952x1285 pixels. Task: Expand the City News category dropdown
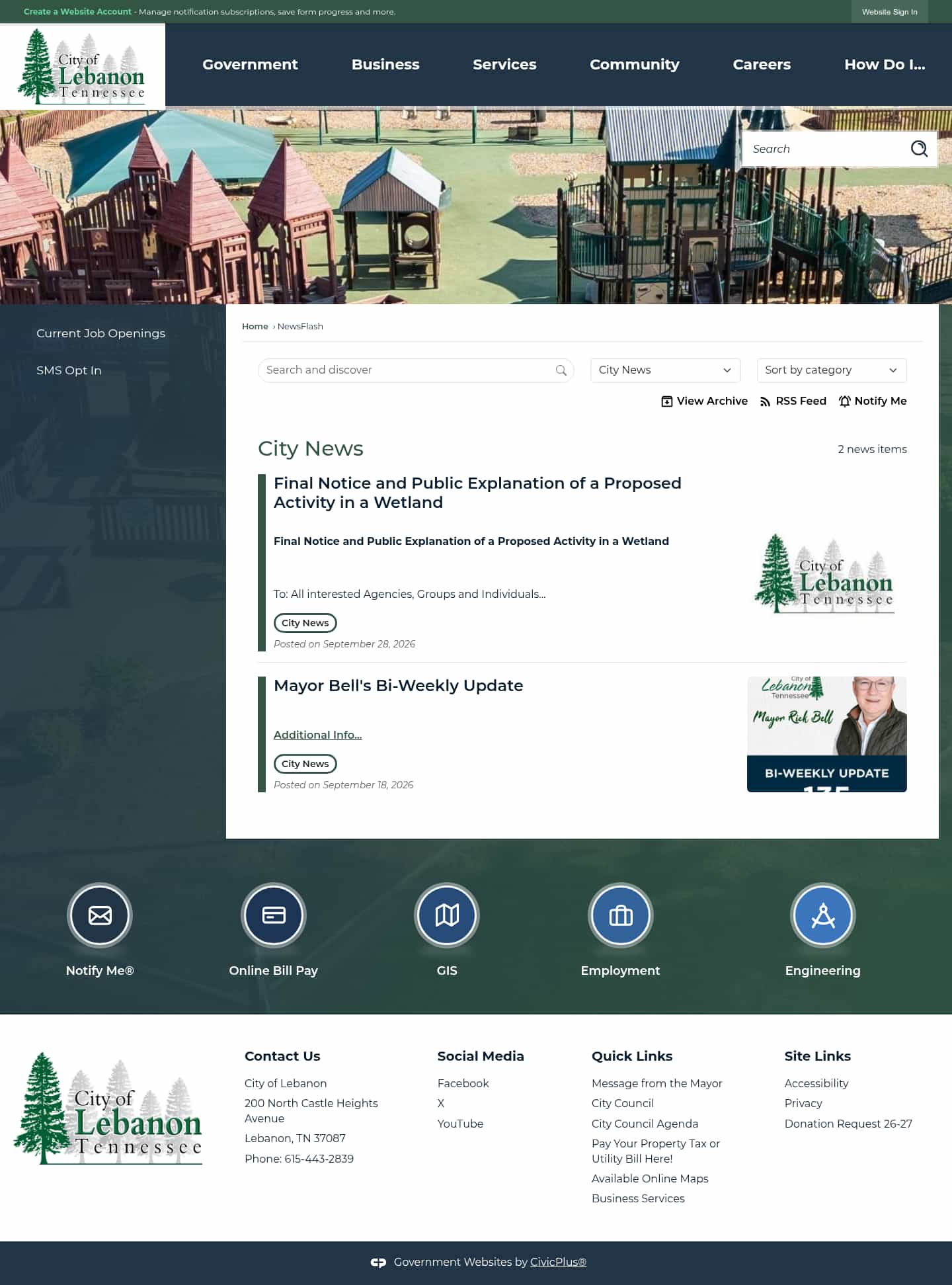(x=665, y=370)
